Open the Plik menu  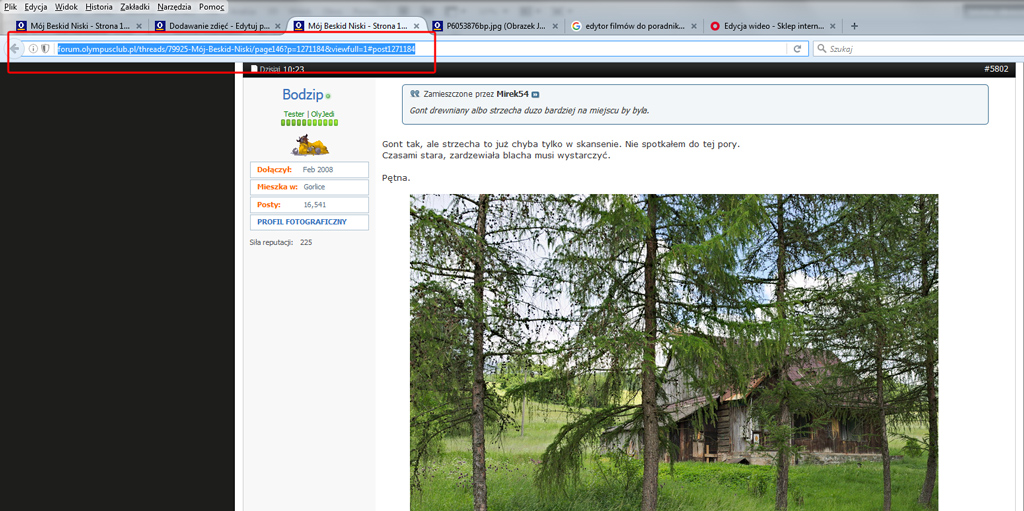(x=11, y=7)
